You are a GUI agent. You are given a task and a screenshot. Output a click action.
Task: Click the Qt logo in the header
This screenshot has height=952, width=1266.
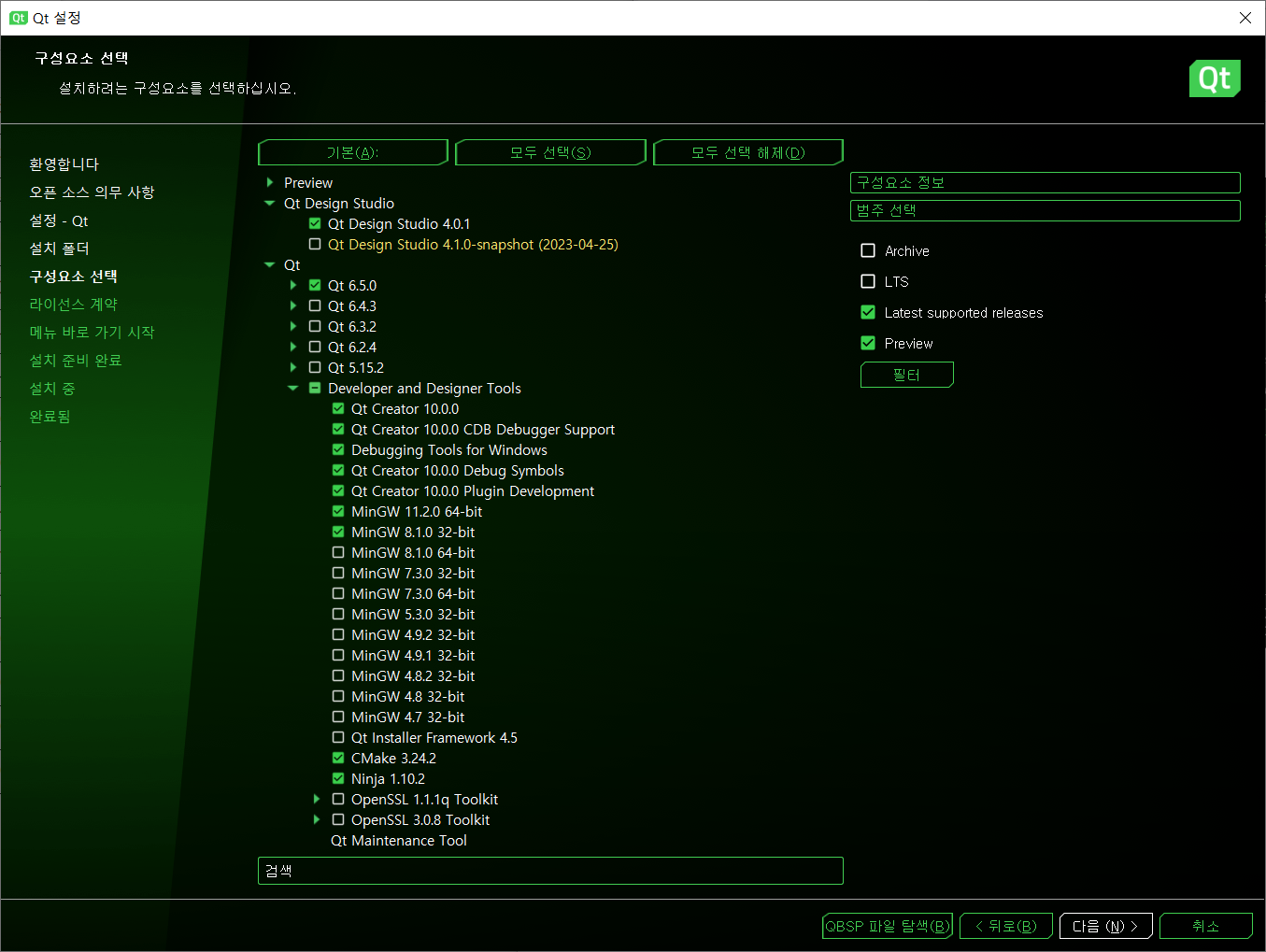point(1215,78)
